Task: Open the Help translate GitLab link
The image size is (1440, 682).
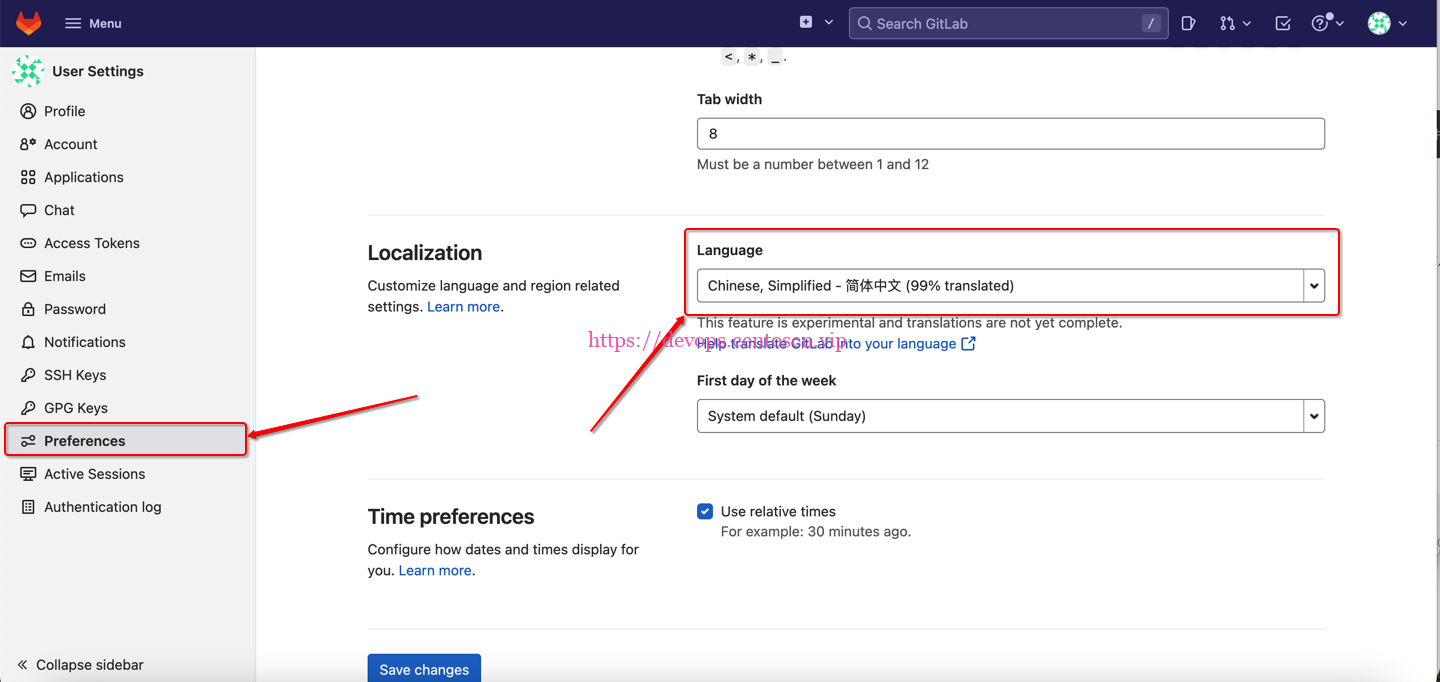Action: [836, 344]
